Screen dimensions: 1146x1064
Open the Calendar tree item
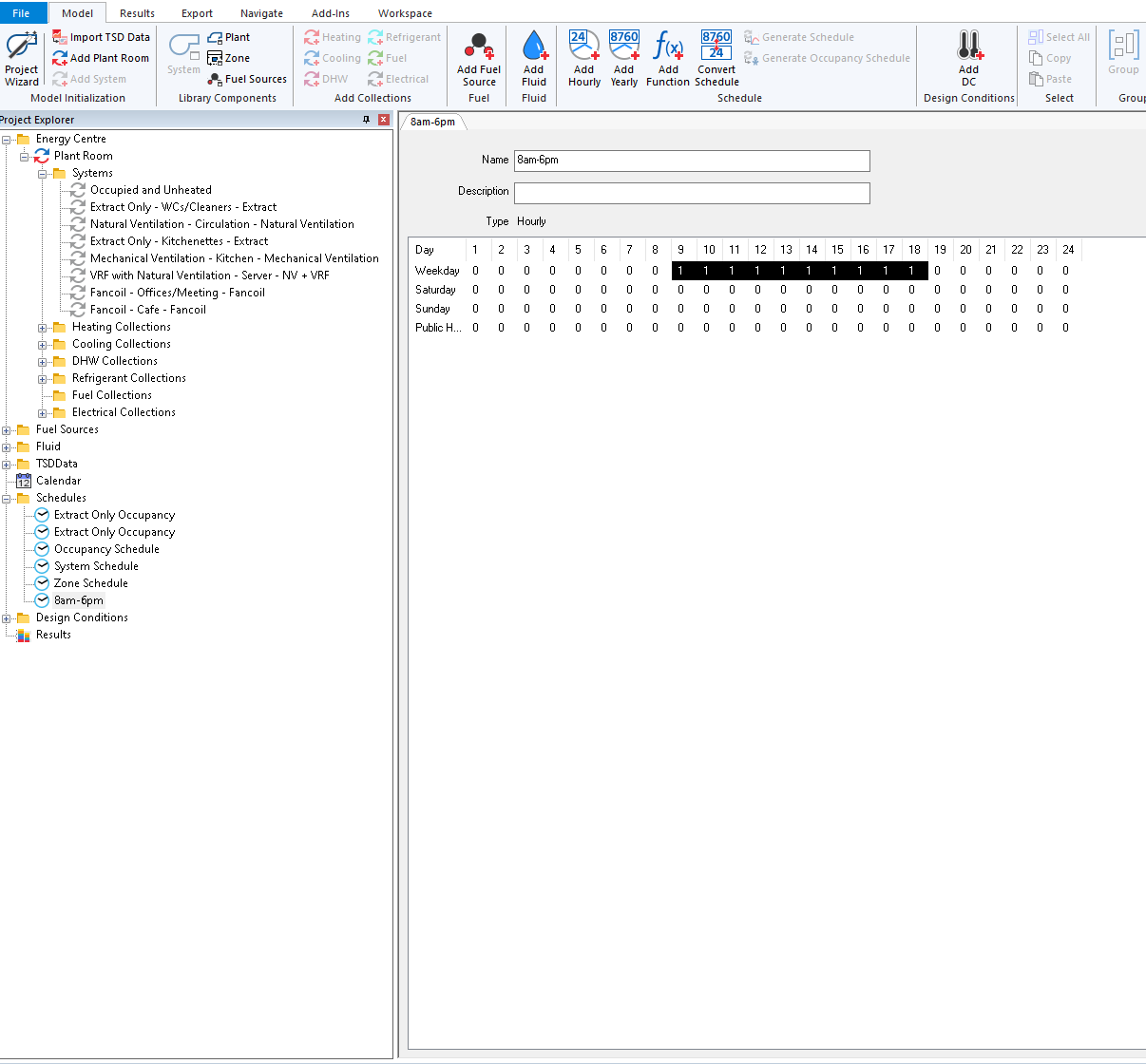point(58,481)
